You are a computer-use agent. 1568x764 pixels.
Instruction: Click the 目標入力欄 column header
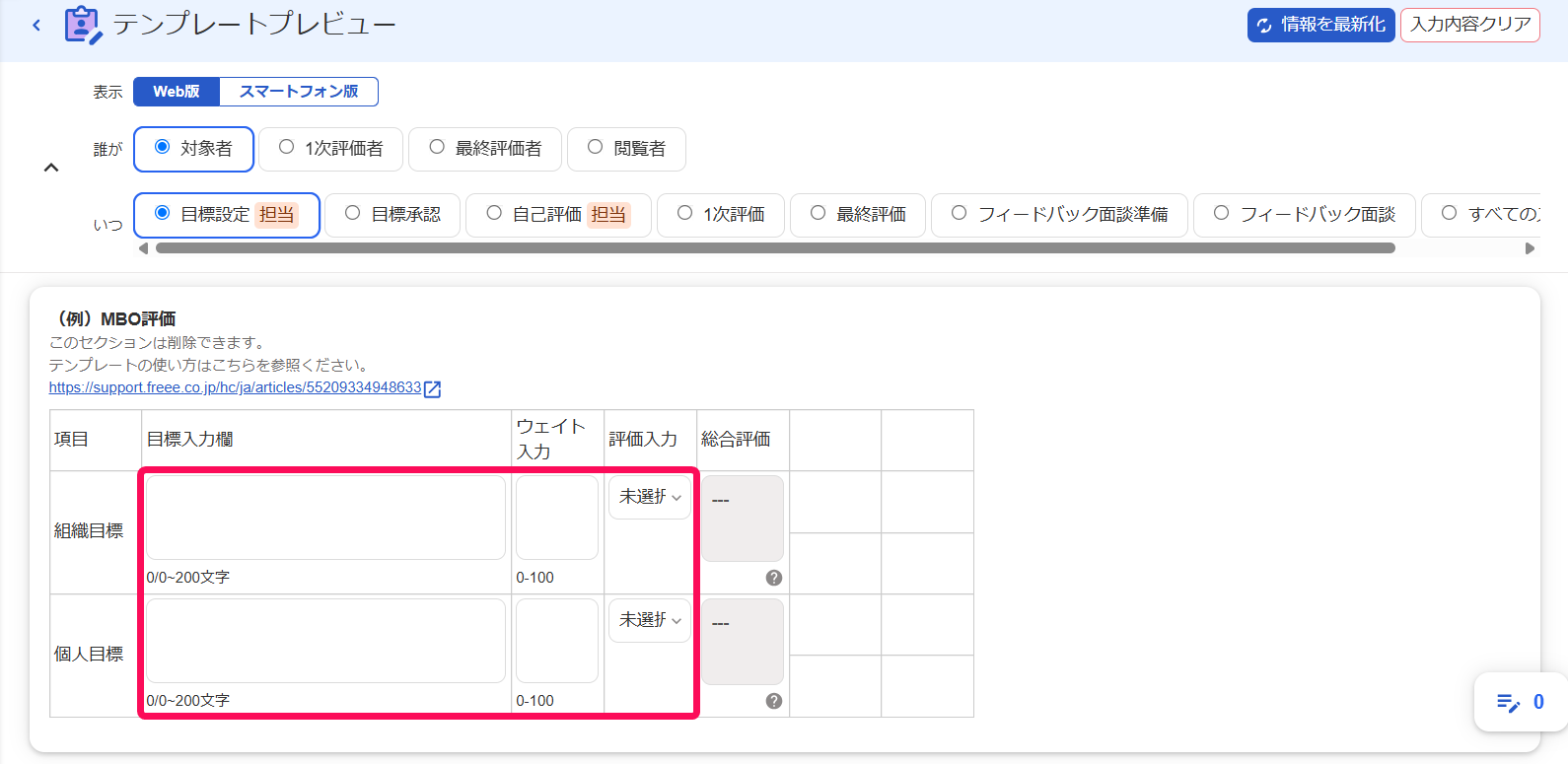click(190, 440)
